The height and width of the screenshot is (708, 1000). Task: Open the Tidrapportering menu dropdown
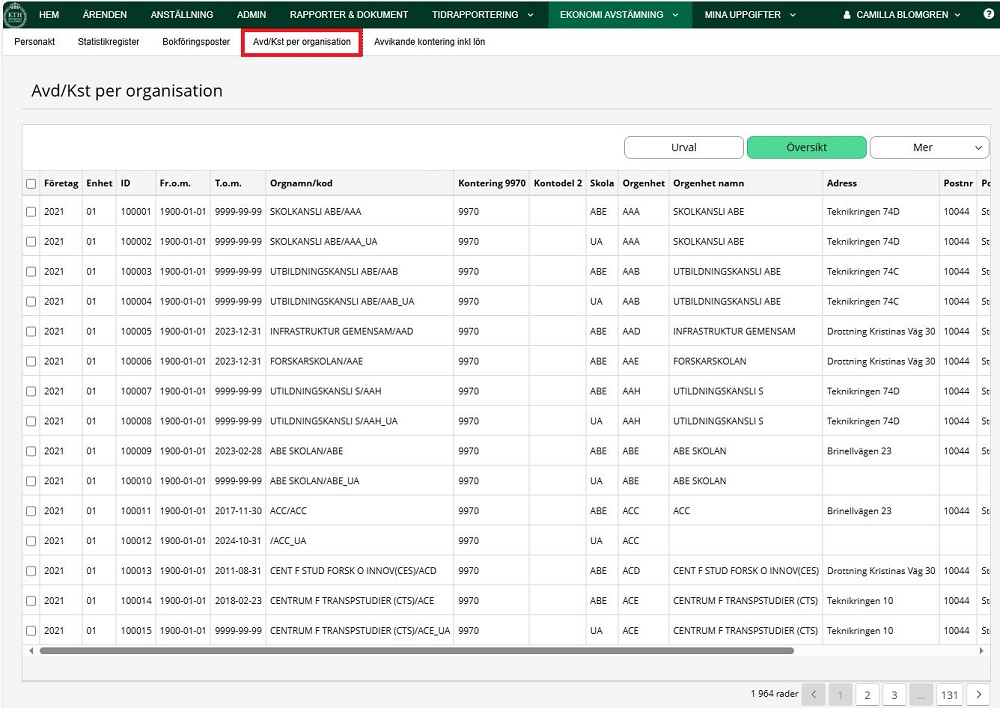coord(482,15)
